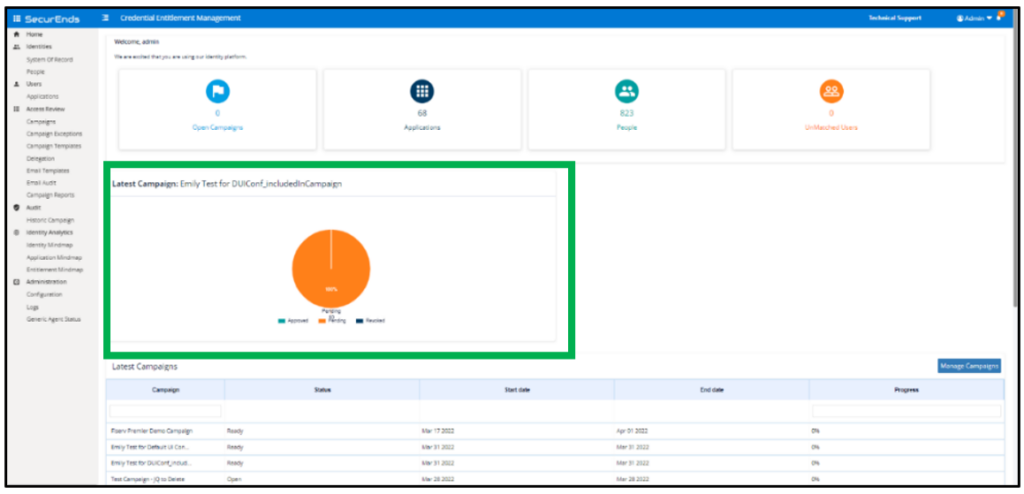Toggle the sidebar hamburger menu icon
Screen dimensions: 1024x494
click(x=105, y=18)
